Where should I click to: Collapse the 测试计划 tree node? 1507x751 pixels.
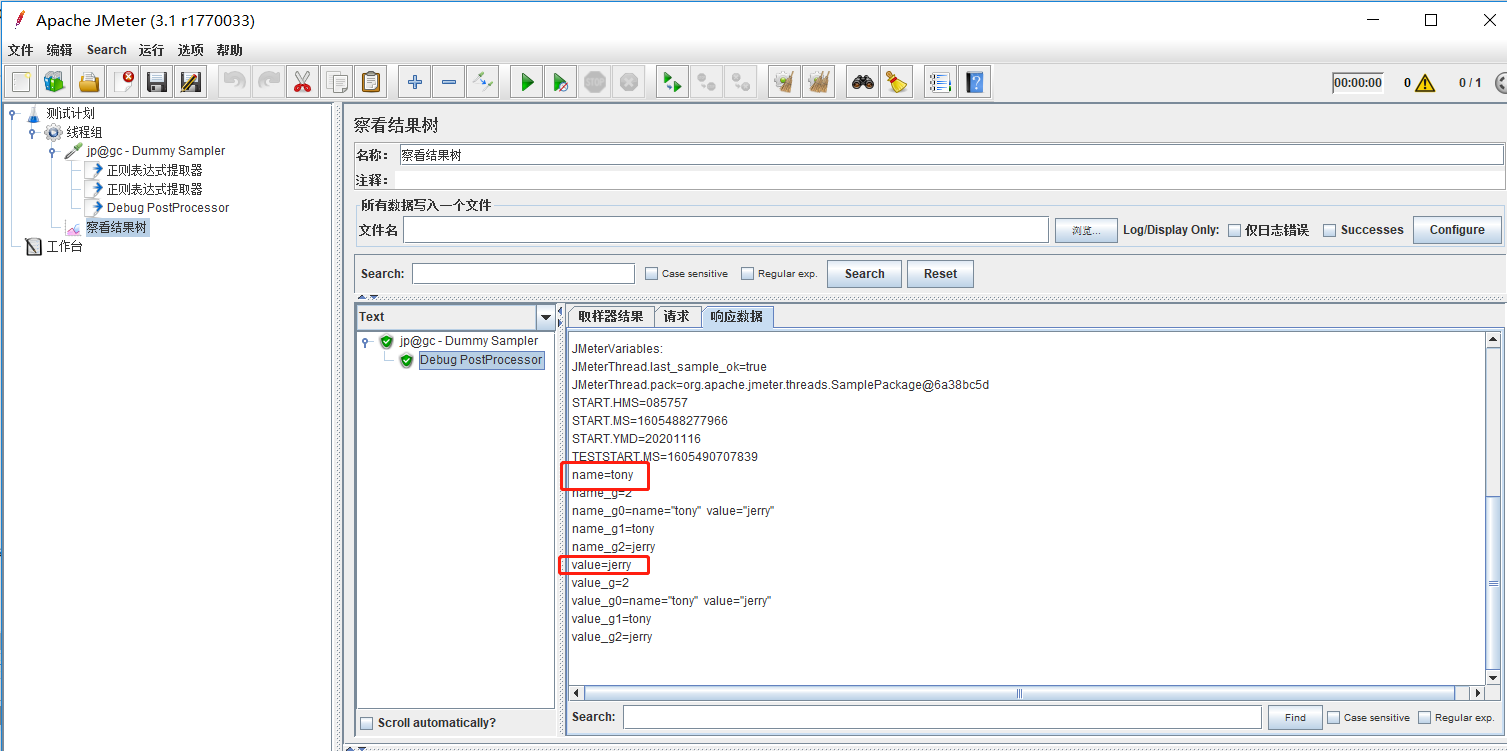13,114
